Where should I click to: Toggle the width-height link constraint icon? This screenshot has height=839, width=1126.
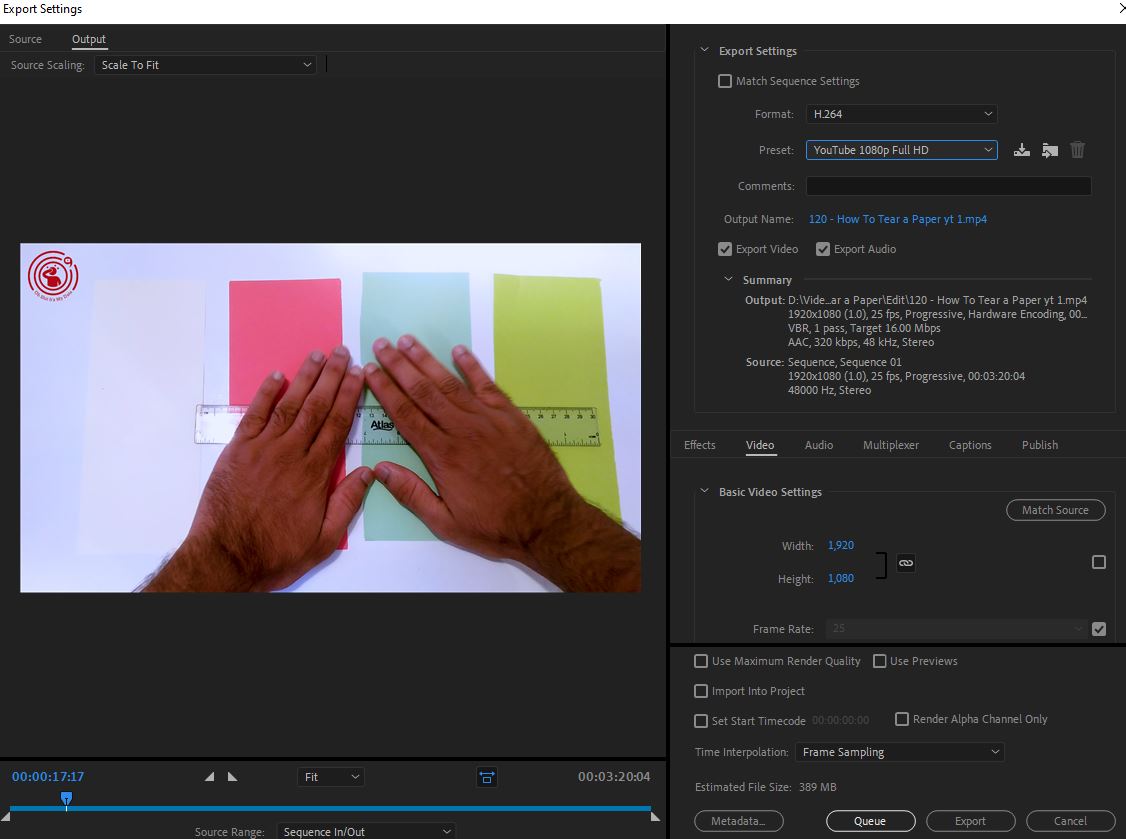[906, 563]
